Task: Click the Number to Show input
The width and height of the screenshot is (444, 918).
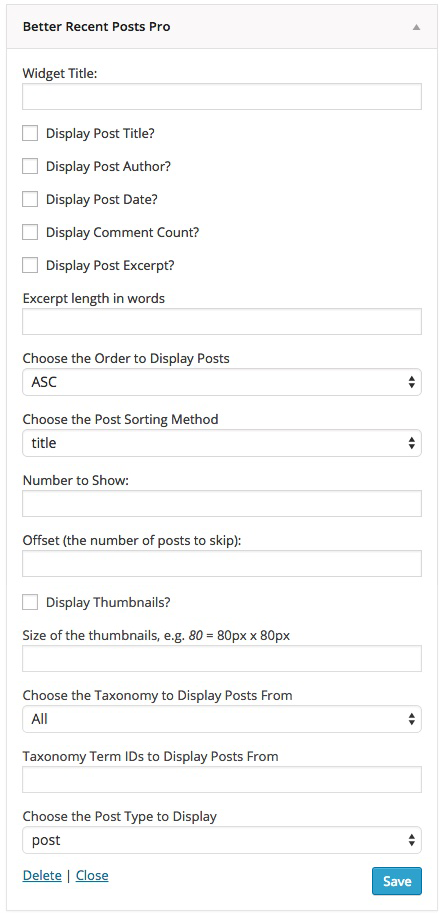Action: click(221, 503)
